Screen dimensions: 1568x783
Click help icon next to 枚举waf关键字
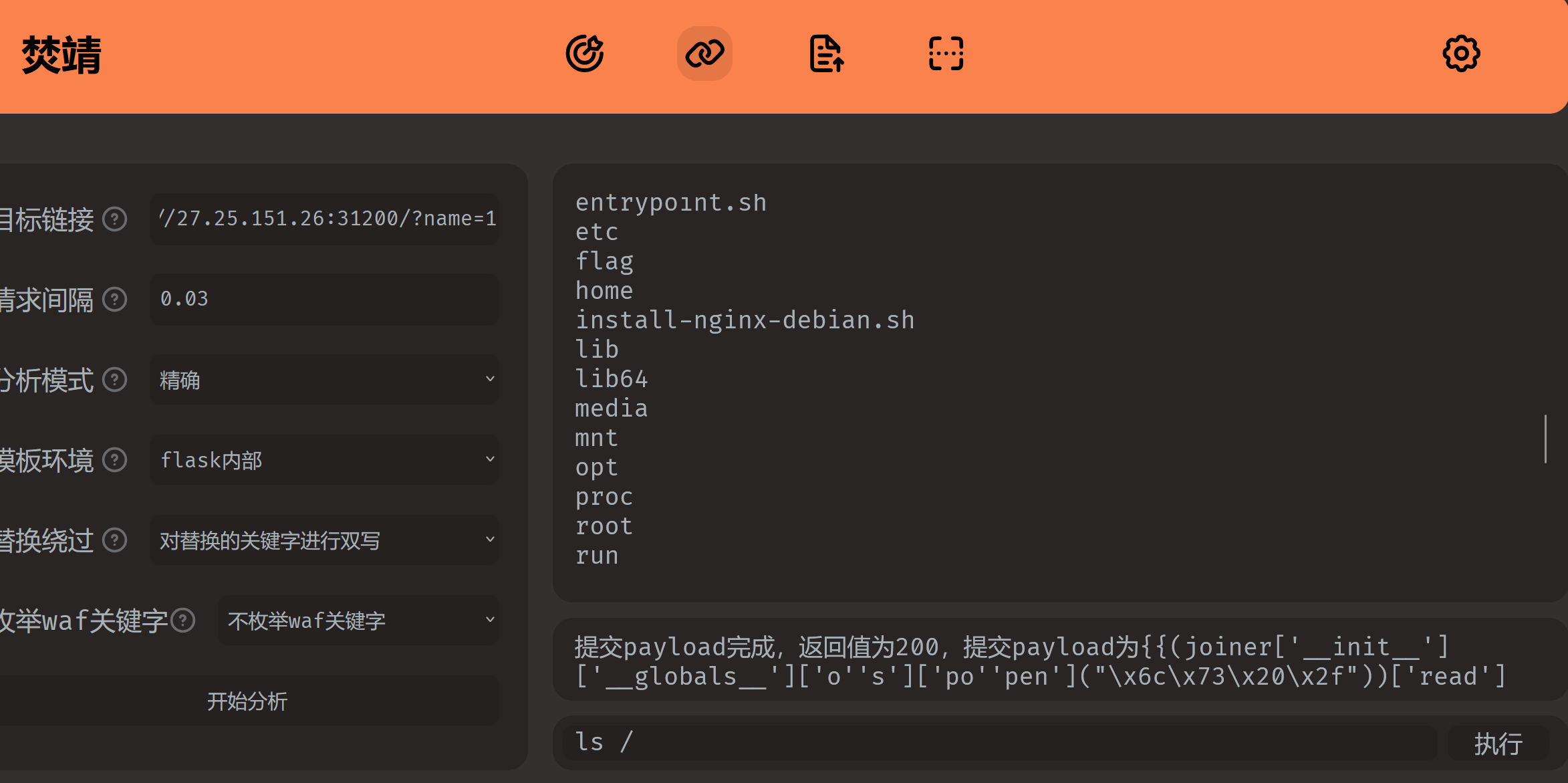tap(183, 621)
